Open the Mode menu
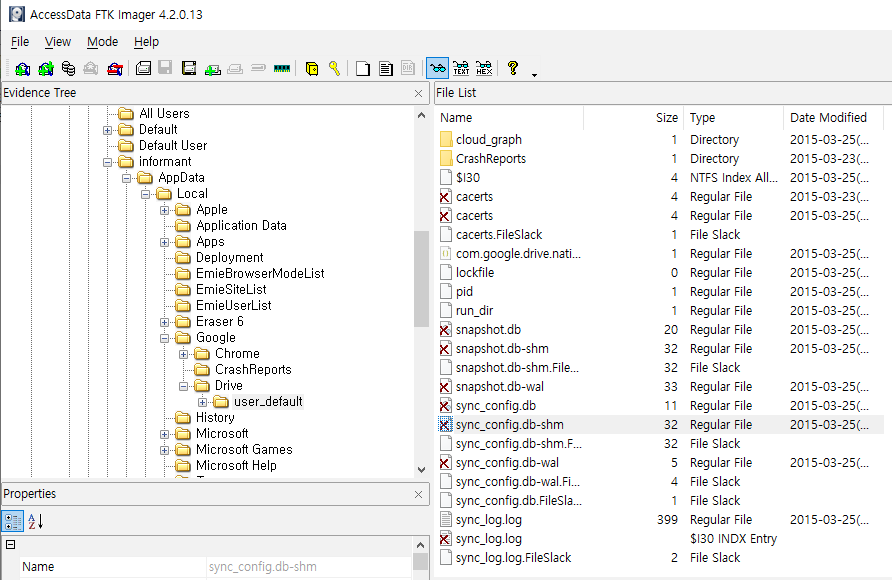This screenshot has height=580, width=892. [102, 42]
